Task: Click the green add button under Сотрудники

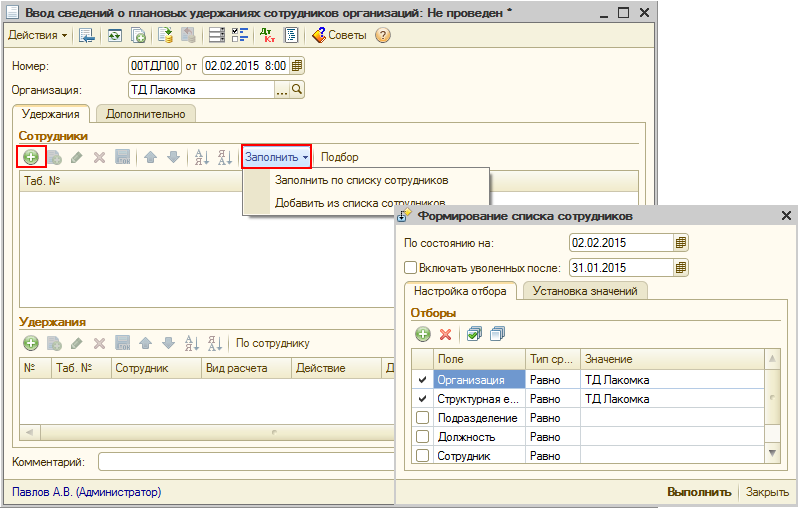Action: coord(31,157)
